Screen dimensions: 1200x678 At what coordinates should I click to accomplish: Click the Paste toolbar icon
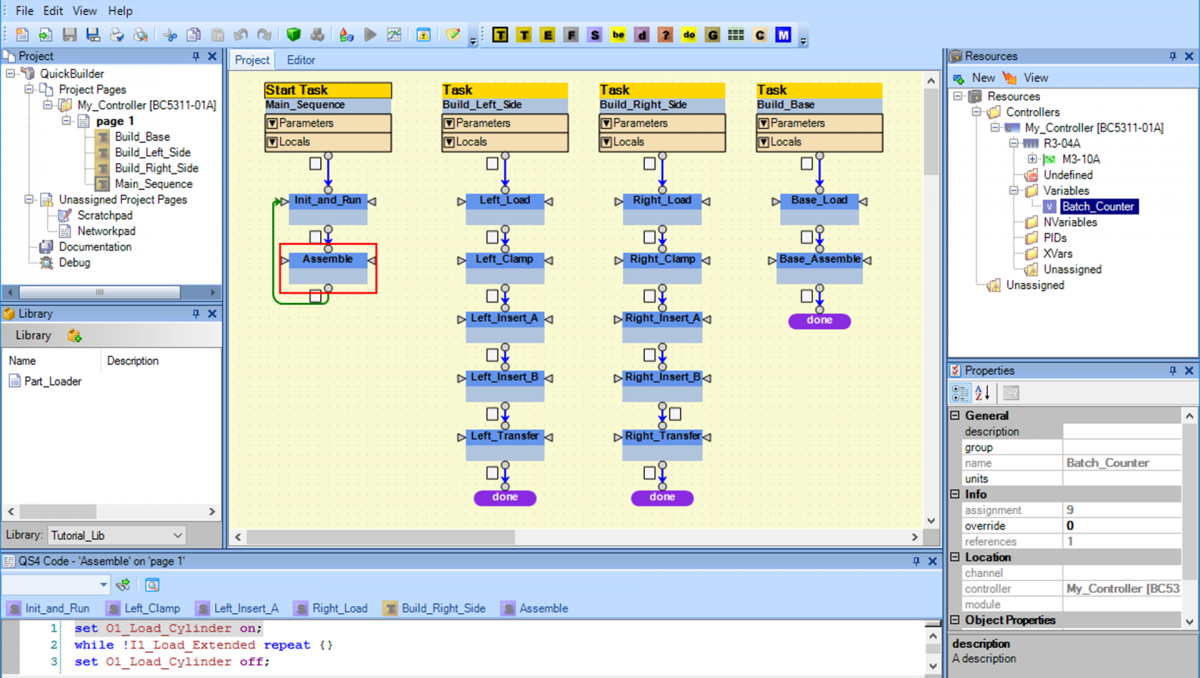pos(218,35)
